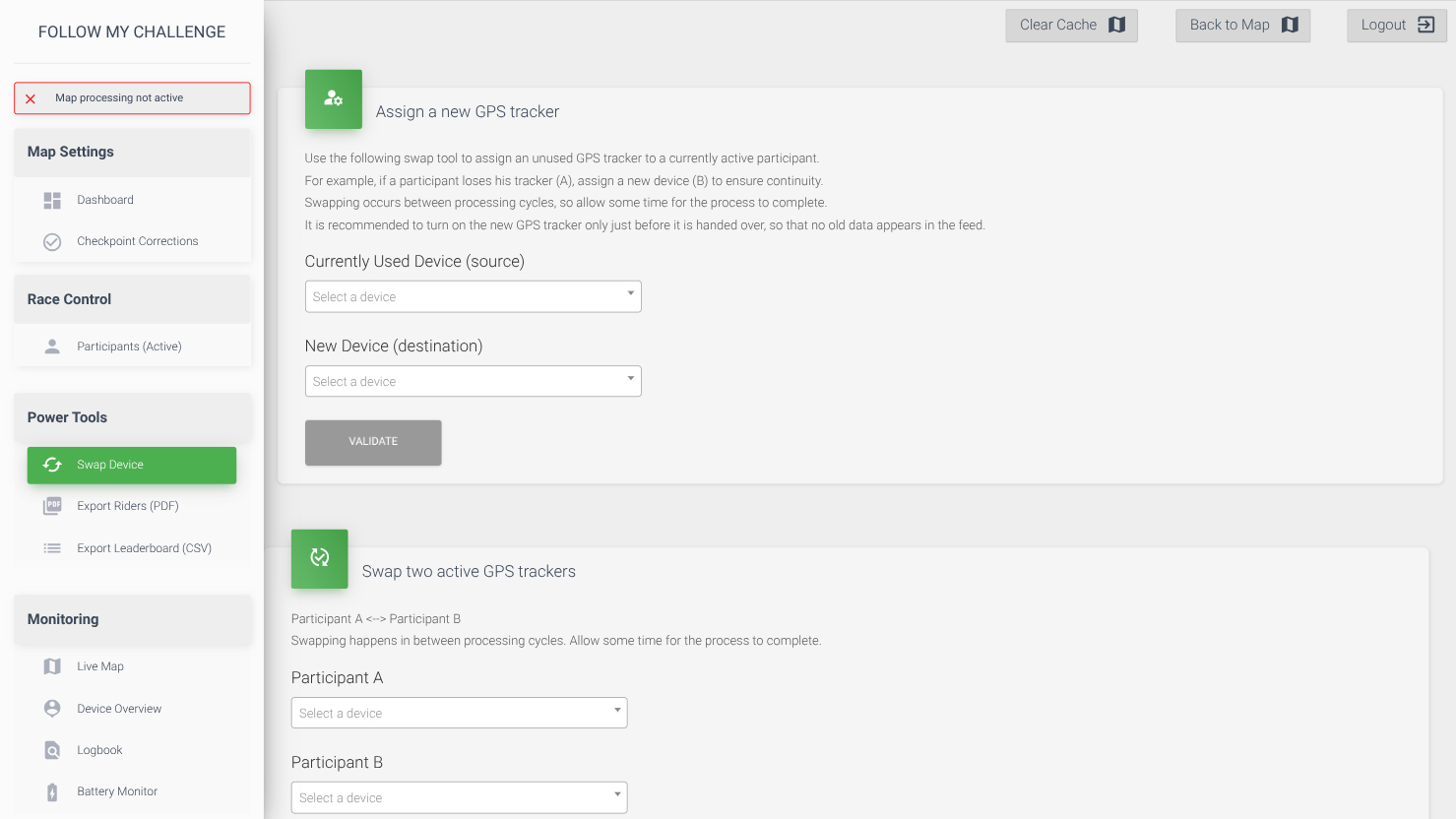The width and height of the screenshot is (1456, 819).
Task: Go Back to Map
Action: (1242, 26)
